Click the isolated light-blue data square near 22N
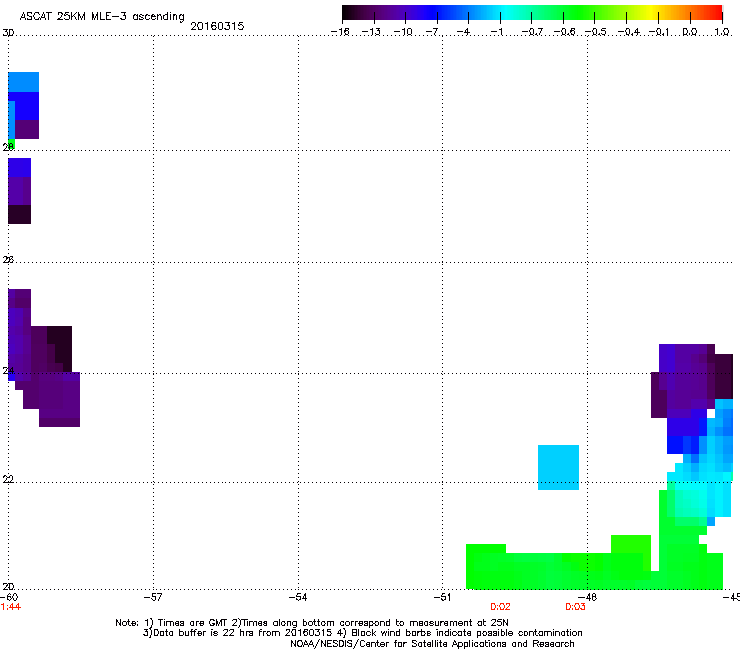Viewport: 740px width, 650px height. point(558,467)
